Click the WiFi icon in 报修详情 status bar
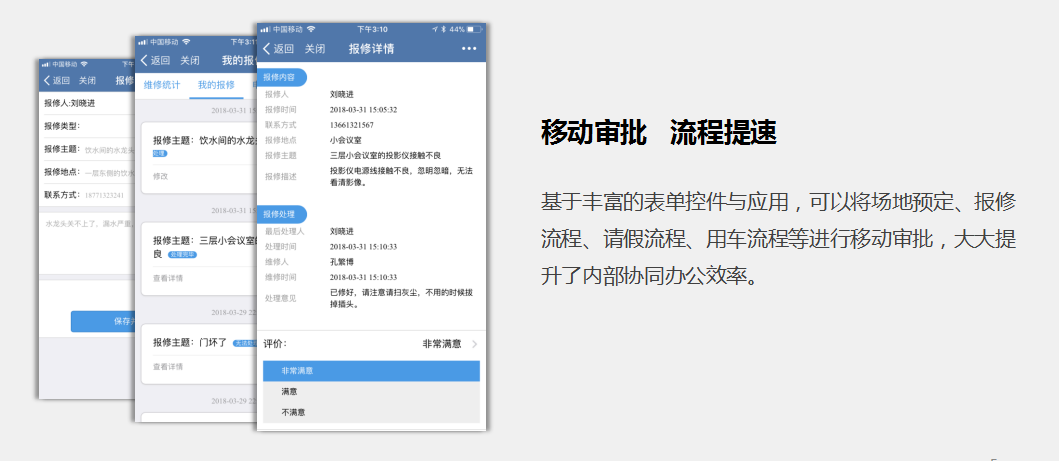The width and height of the screenshot is (1059, 461). coord(311,29)
